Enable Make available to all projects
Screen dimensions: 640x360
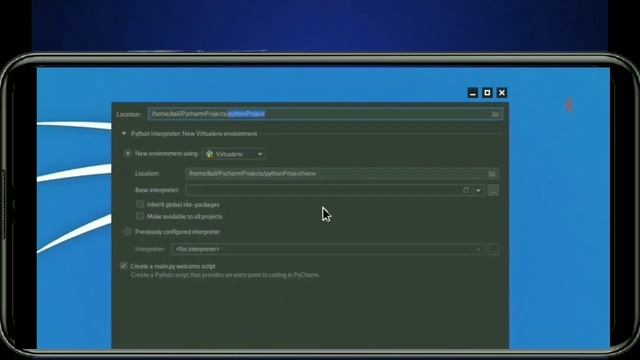(x=140, y=216)
